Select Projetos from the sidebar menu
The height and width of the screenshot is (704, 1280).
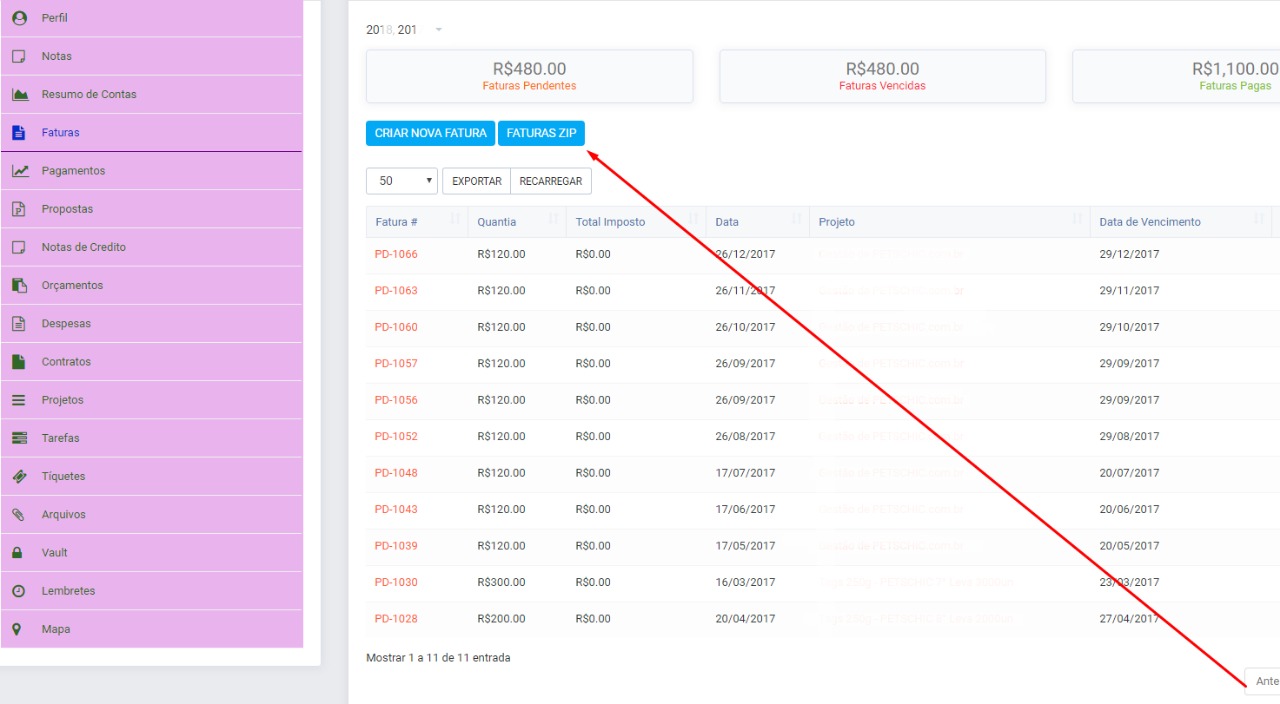(x=62, y=400)
